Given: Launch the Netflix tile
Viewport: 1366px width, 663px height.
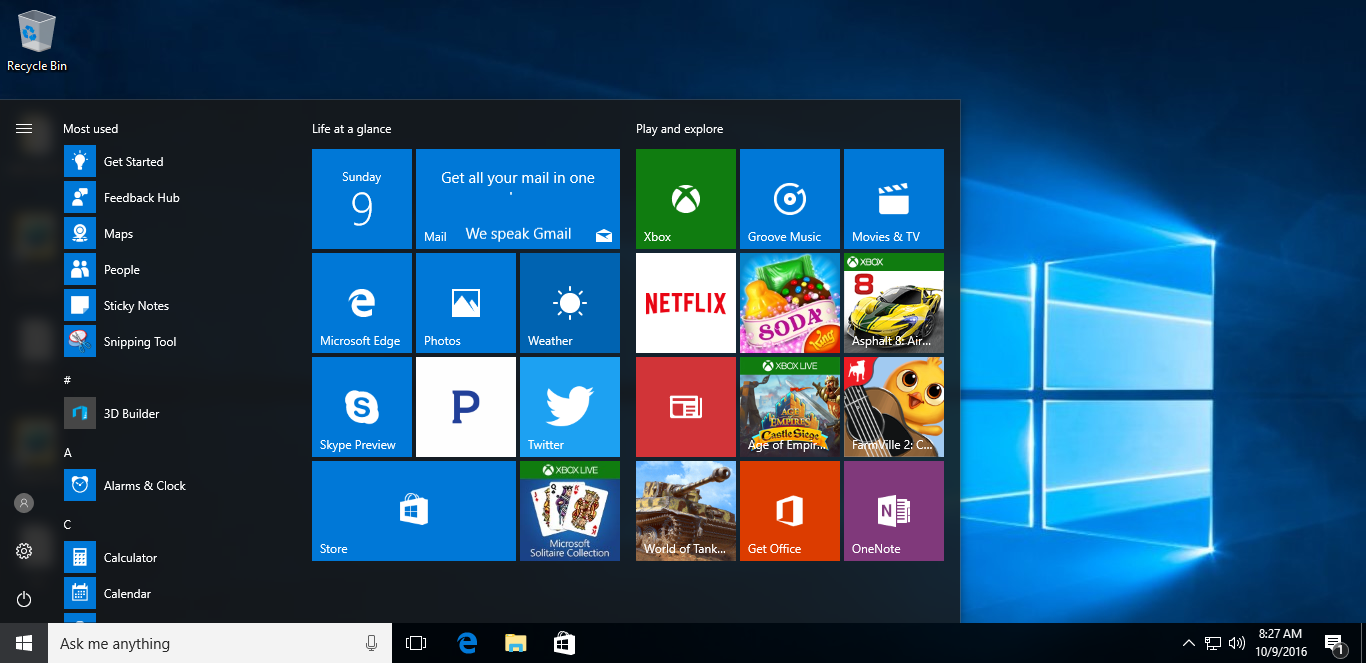Looking at the screenshot, I should click(686, 303).
